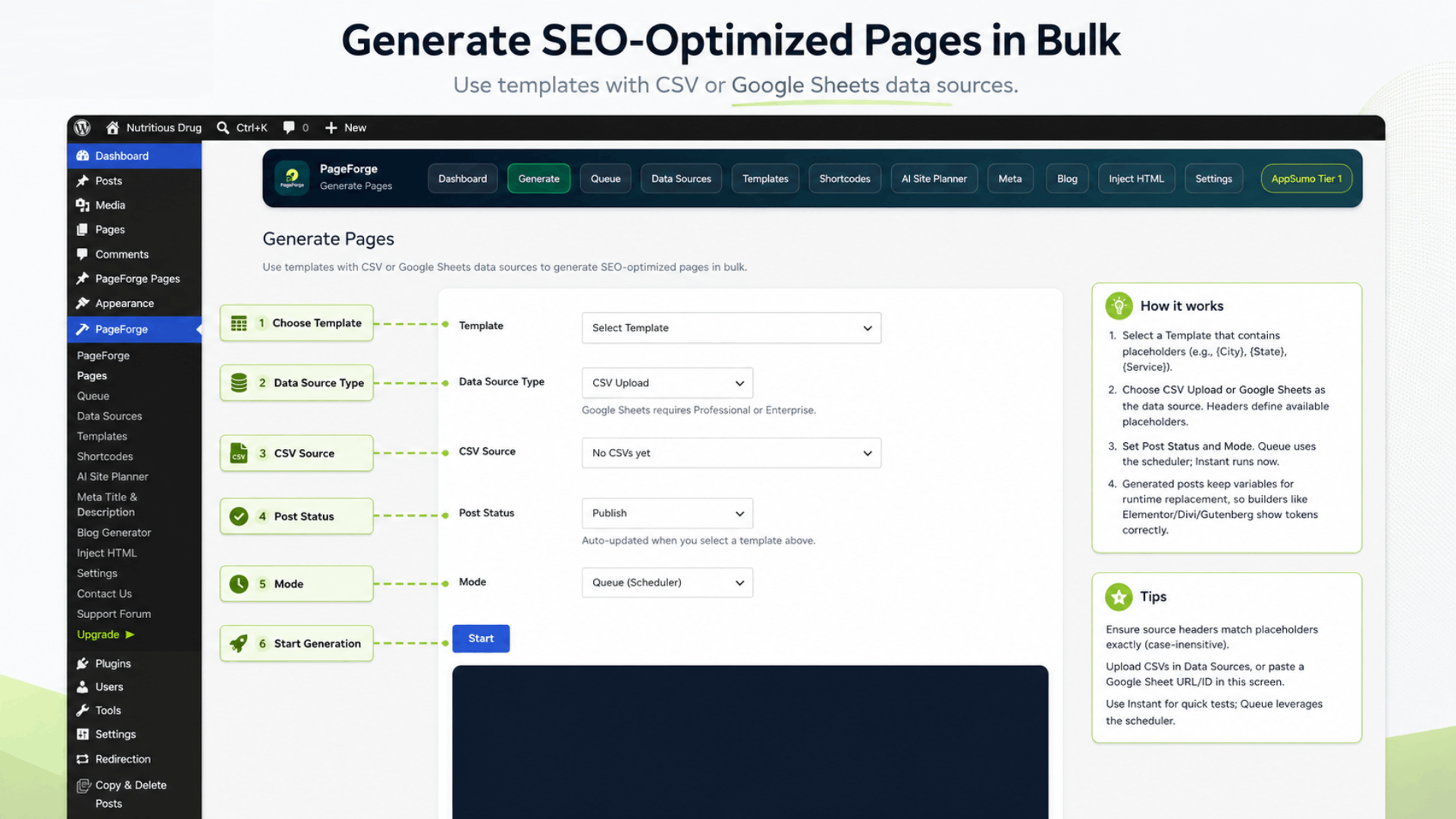Click the AppSumo Tier 1 badge
The image size is (1456, 819).
point(1307,178)
